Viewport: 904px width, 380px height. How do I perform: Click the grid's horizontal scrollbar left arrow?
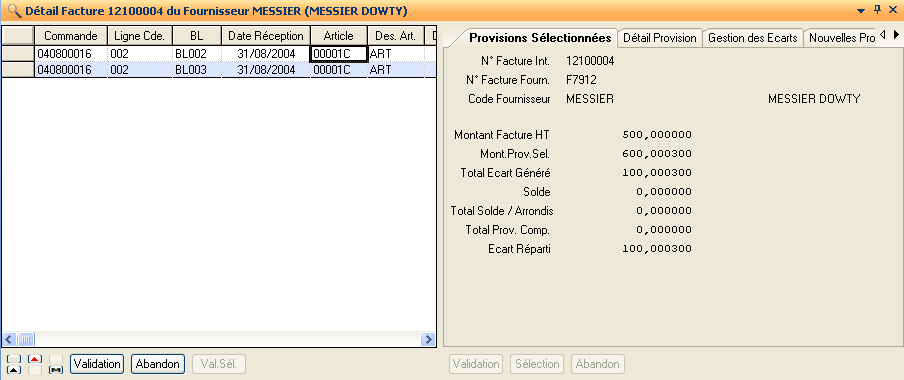pyautogui.click(x=9, y=339)
